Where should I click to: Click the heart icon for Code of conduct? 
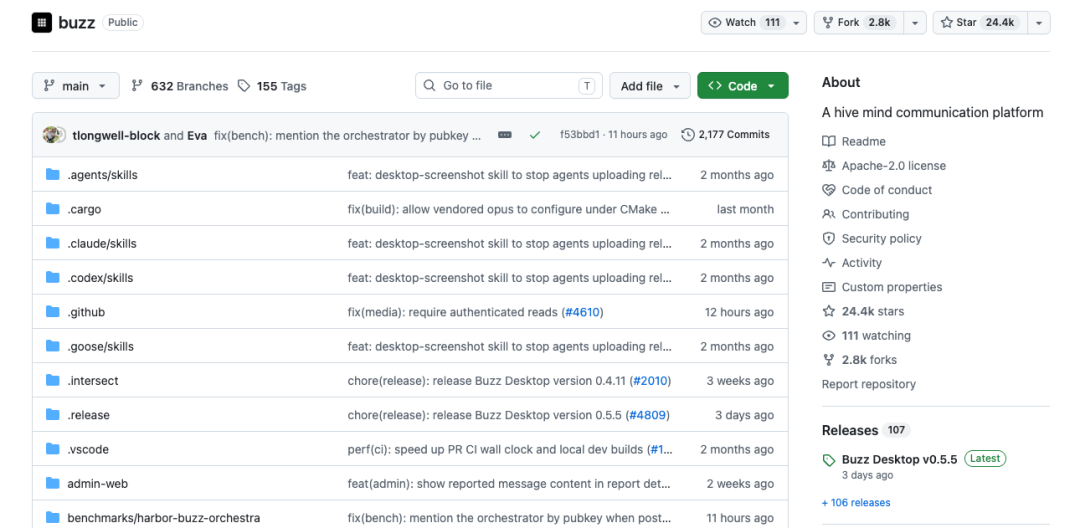tap(829, 190)
